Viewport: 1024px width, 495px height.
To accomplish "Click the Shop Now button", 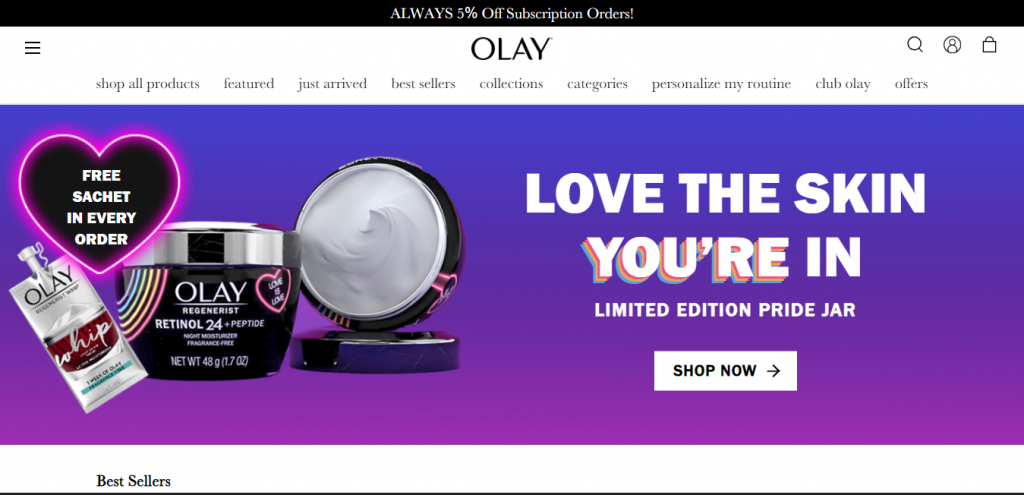I will pos(726,371).
